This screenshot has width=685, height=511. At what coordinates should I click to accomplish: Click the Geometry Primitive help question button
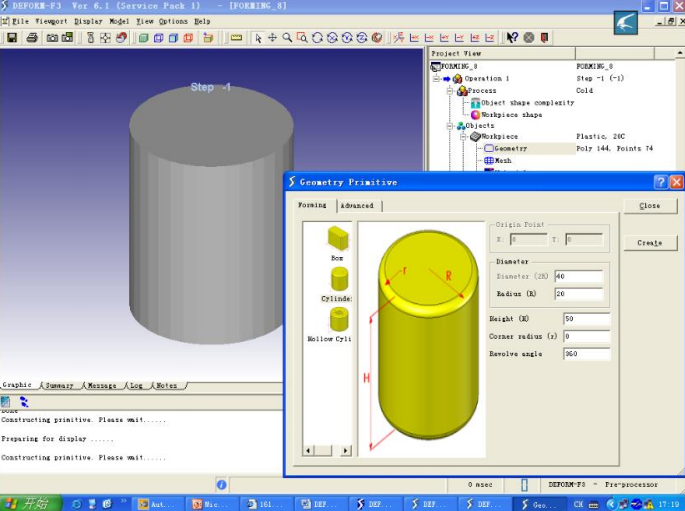(x=661, y=182)
